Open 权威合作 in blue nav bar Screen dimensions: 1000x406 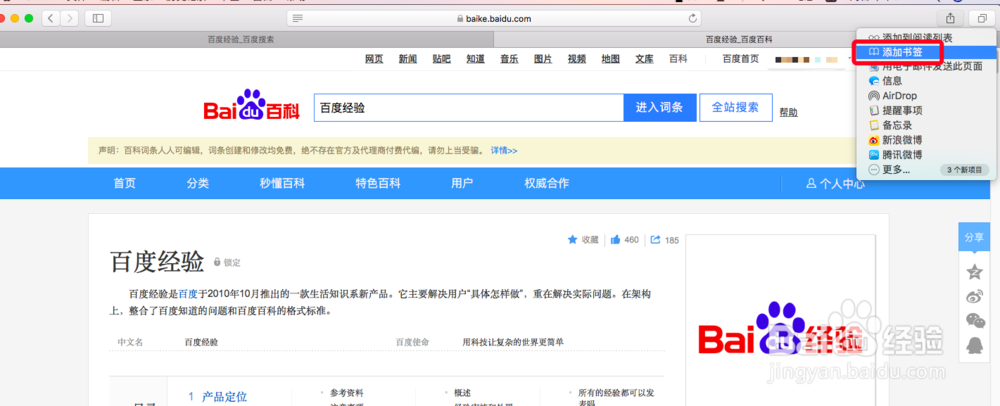click(547, 184)
